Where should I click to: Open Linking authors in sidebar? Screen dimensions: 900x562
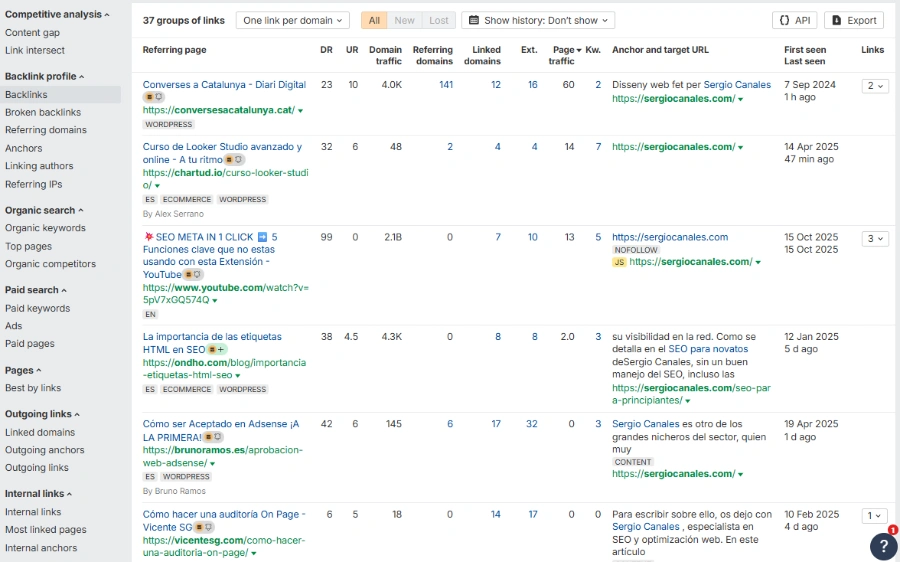point(39,166)
